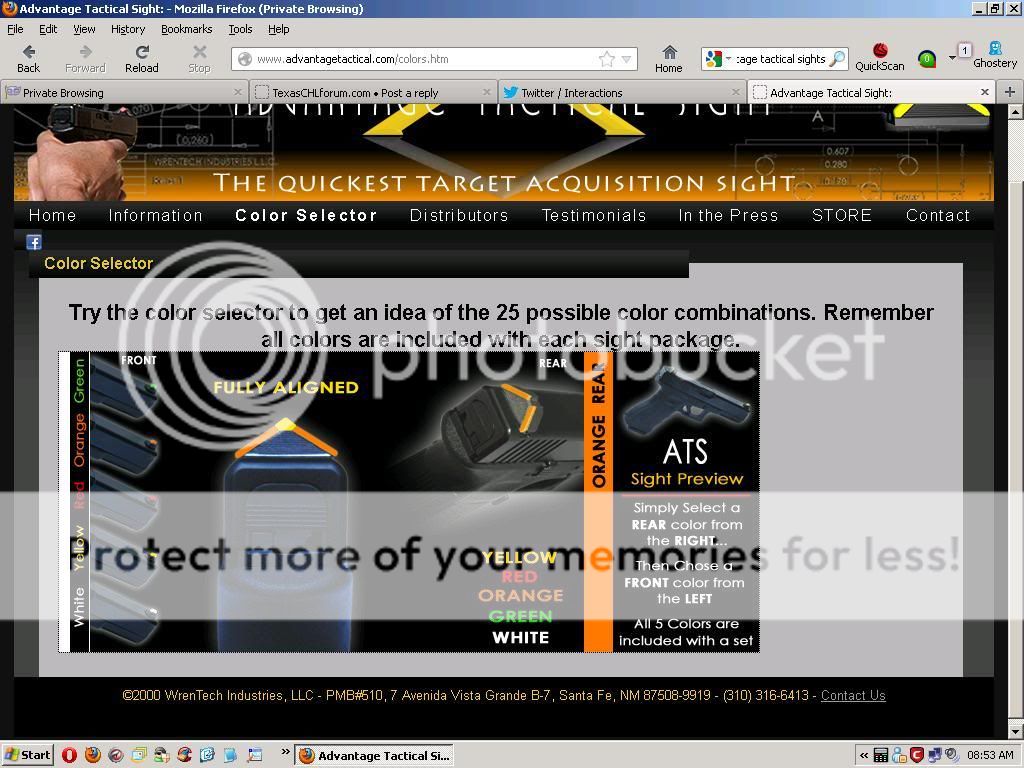Go back with the Back arrow button
Screen dimensions: 1024x768
(29, 59)
